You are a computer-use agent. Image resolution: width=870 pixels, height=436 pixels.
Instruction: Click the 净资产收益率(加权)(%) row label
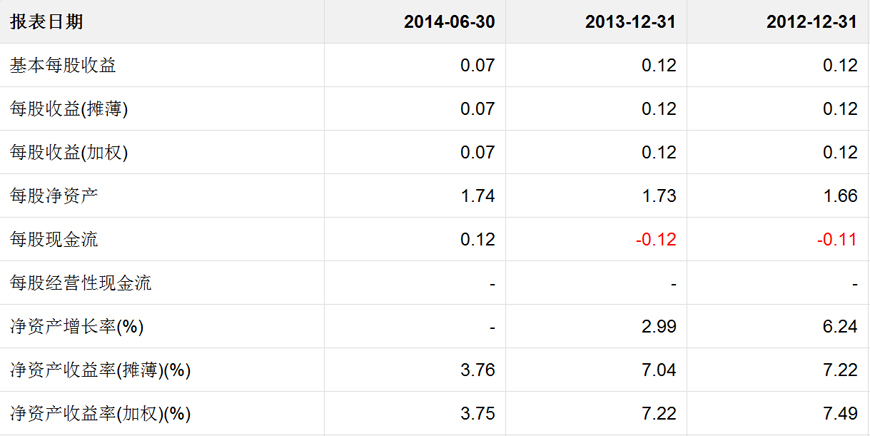point(100,414)
